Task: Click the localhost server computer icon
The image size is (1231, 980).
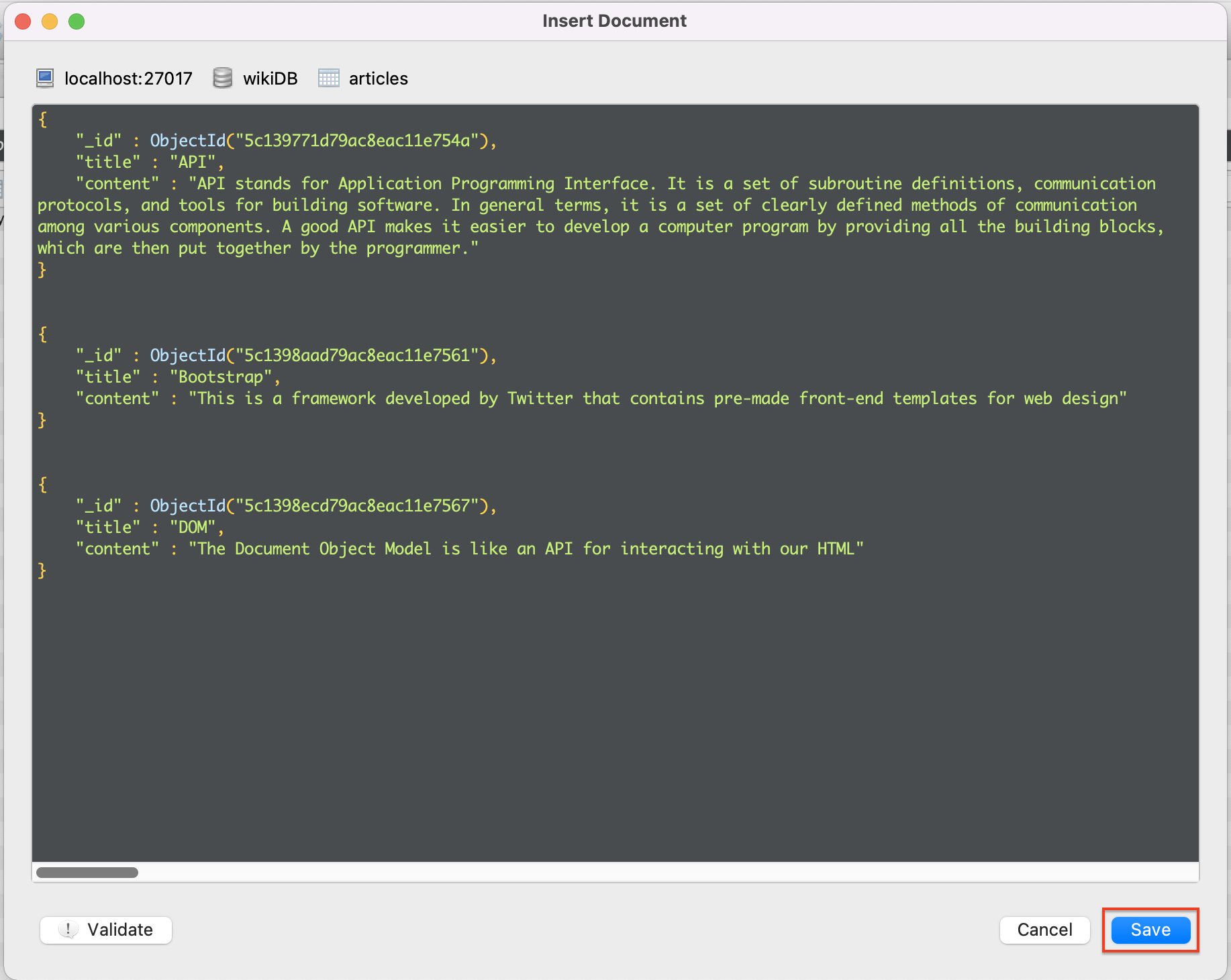Action: pos(45,79)
